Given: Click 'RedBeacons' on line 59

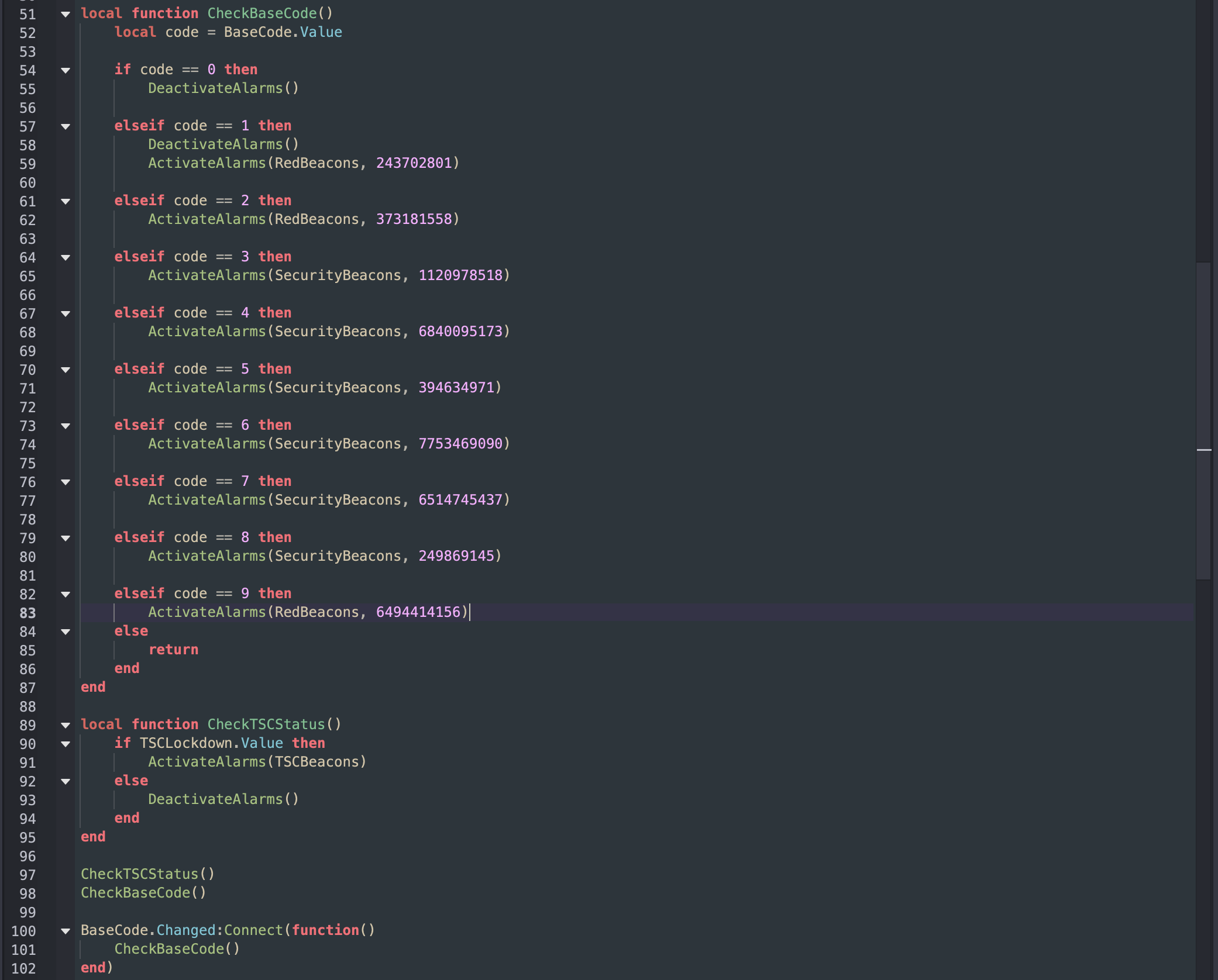Looking at the screenshot, I should pos(317,163).
